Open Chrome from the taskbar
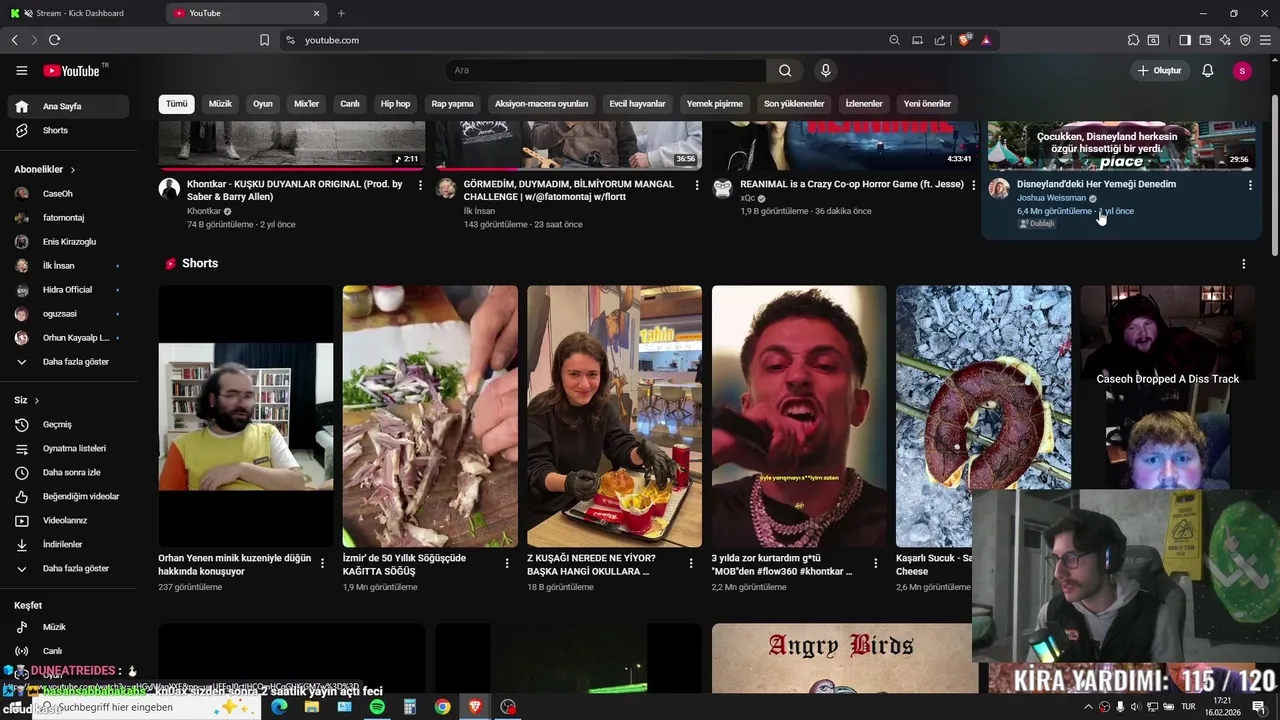Screen dimensions: 1280x720 click(x=442, y=707)
